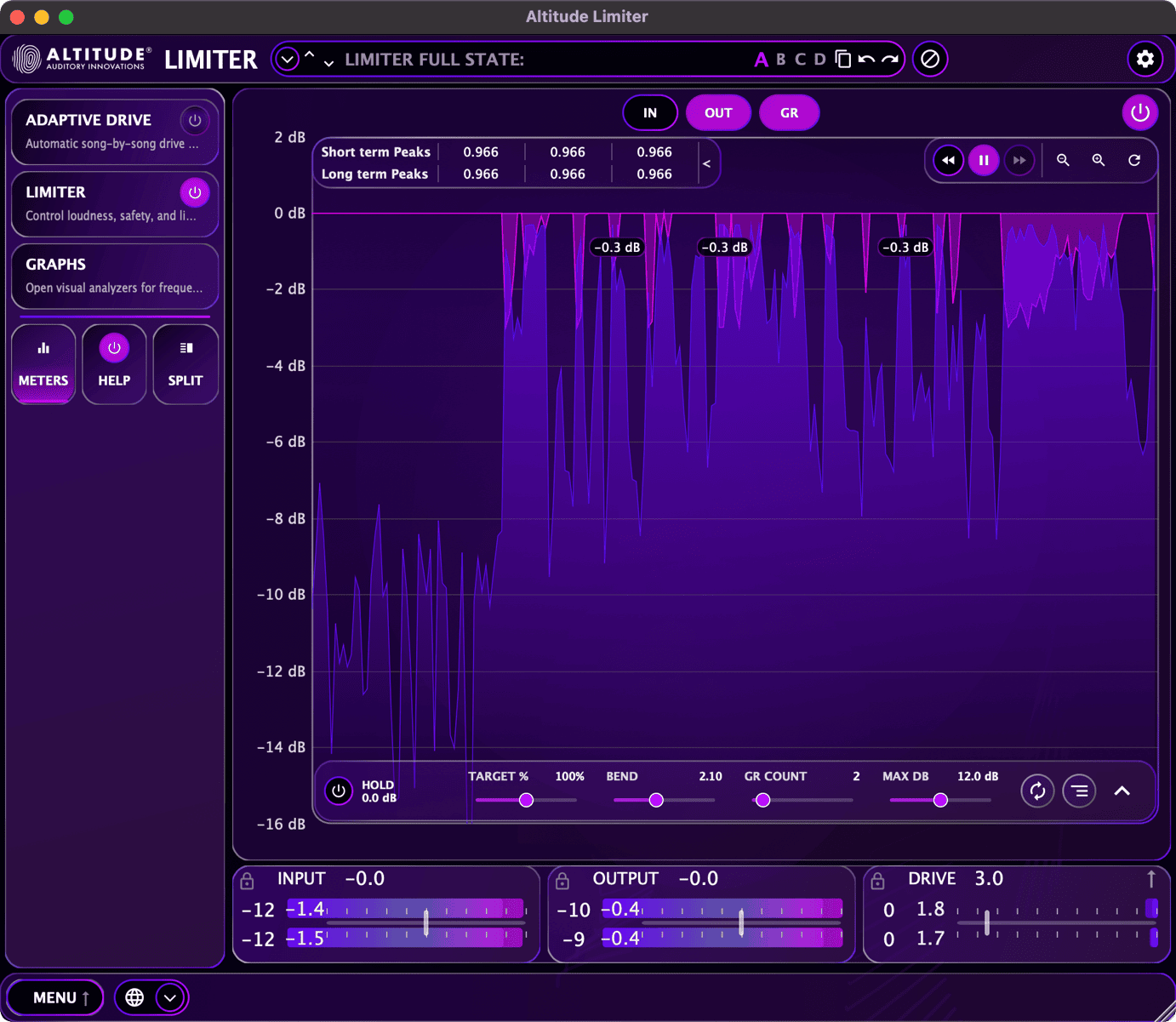1176x1022 pixels.
Task: Toggle the IN display button
Action: click(650, 112)
